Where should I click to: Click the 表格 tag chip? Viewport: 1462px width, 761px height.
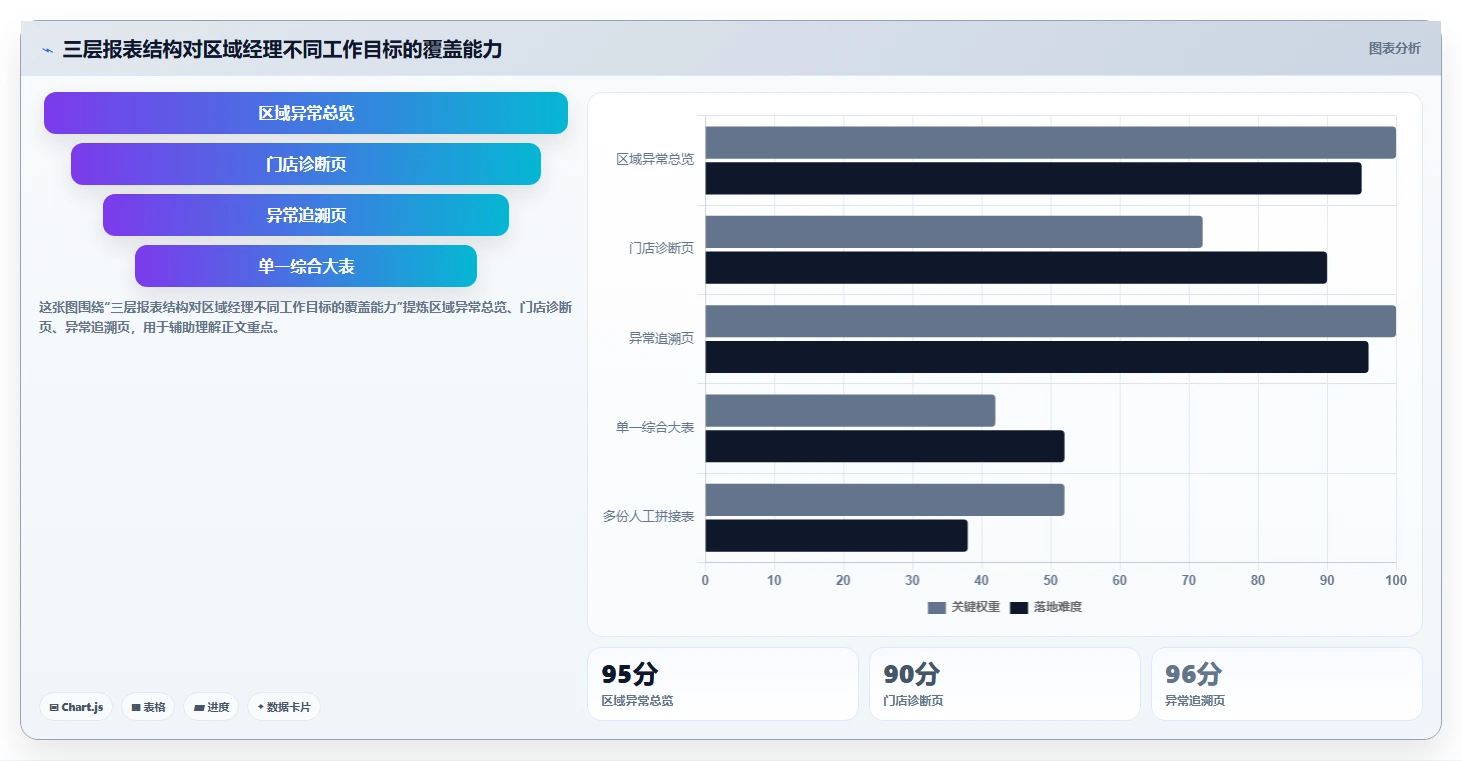pos(148,707)
